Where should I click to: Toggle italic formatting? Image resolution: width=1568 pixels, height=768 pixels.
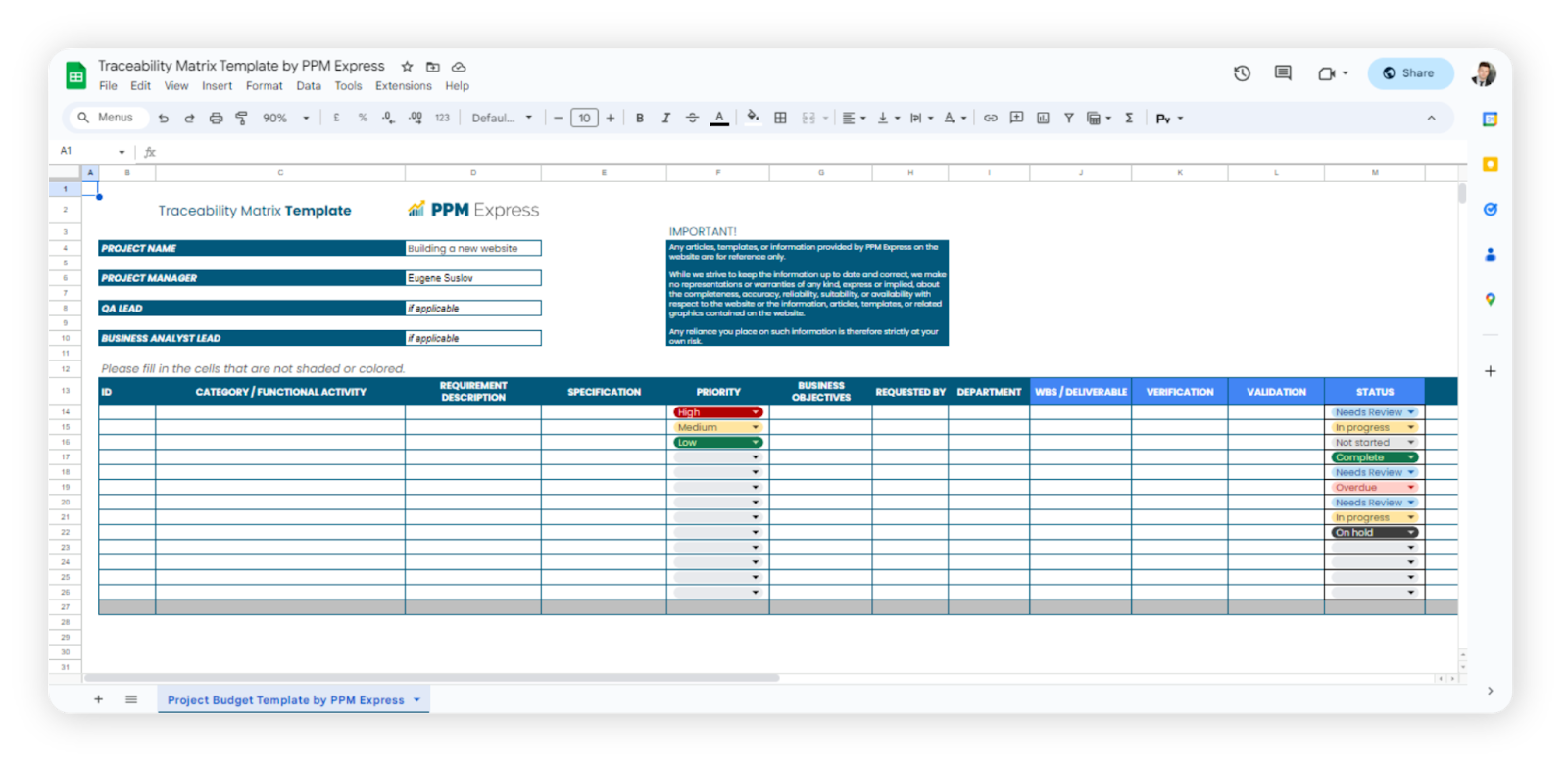665,118
